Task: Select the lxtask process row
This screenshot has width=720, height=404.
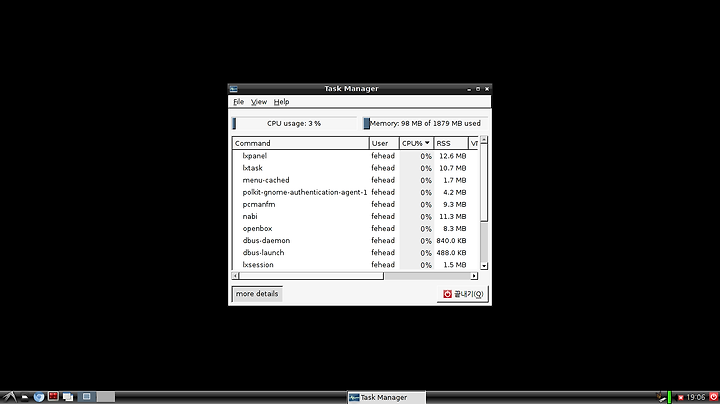Action: (x=356, y=168)
